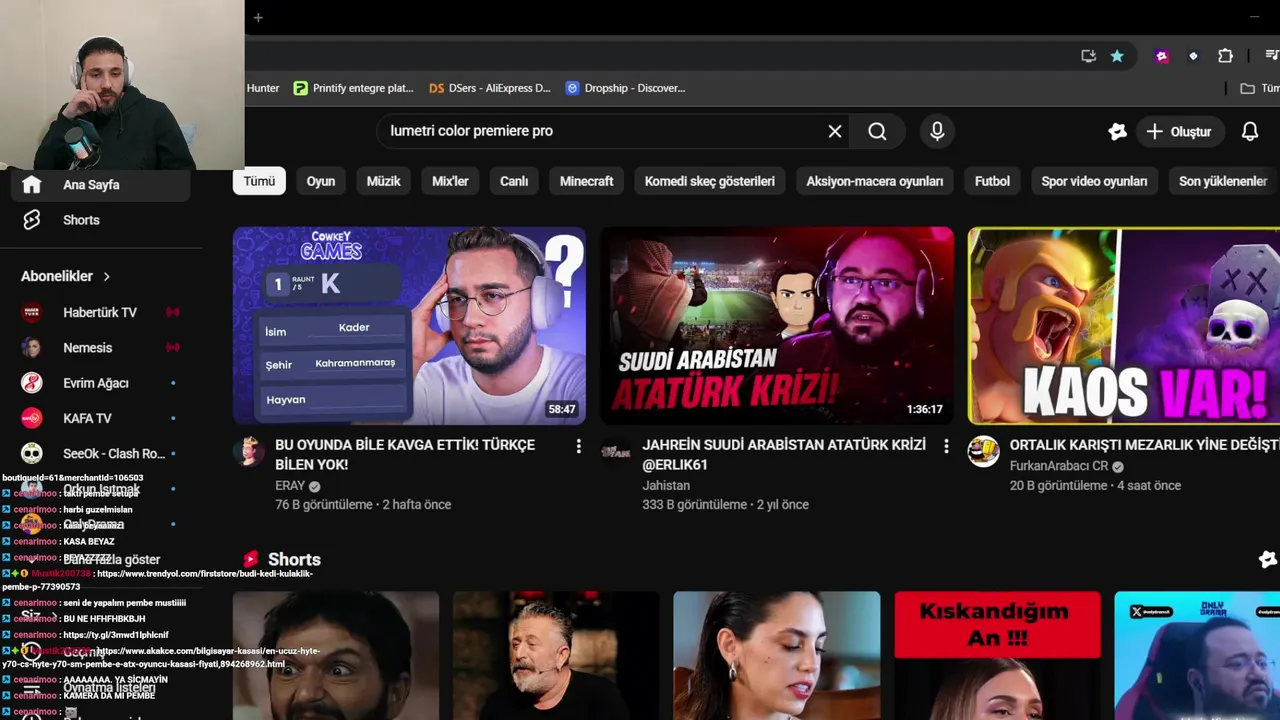Open Evrim Ağacı channel avatar
Image resolution: width=1280 pixels, height=720 pixels.
coord(32,383)
